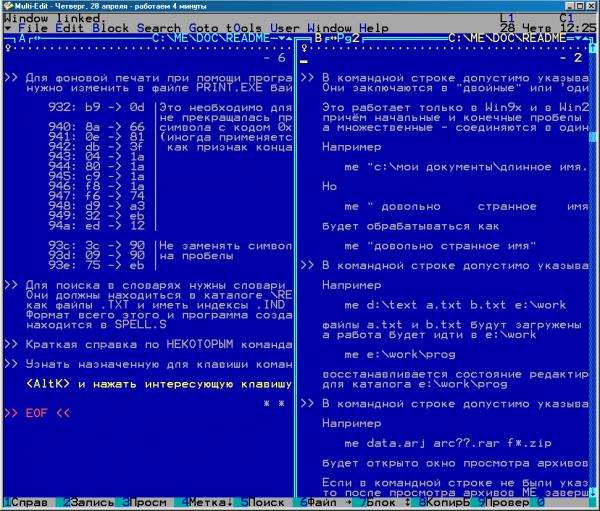The height and width of the screenshot is (511, 600).
Task: Open the Edit menu
Action: pyautogui.click(x=73, y=28)
